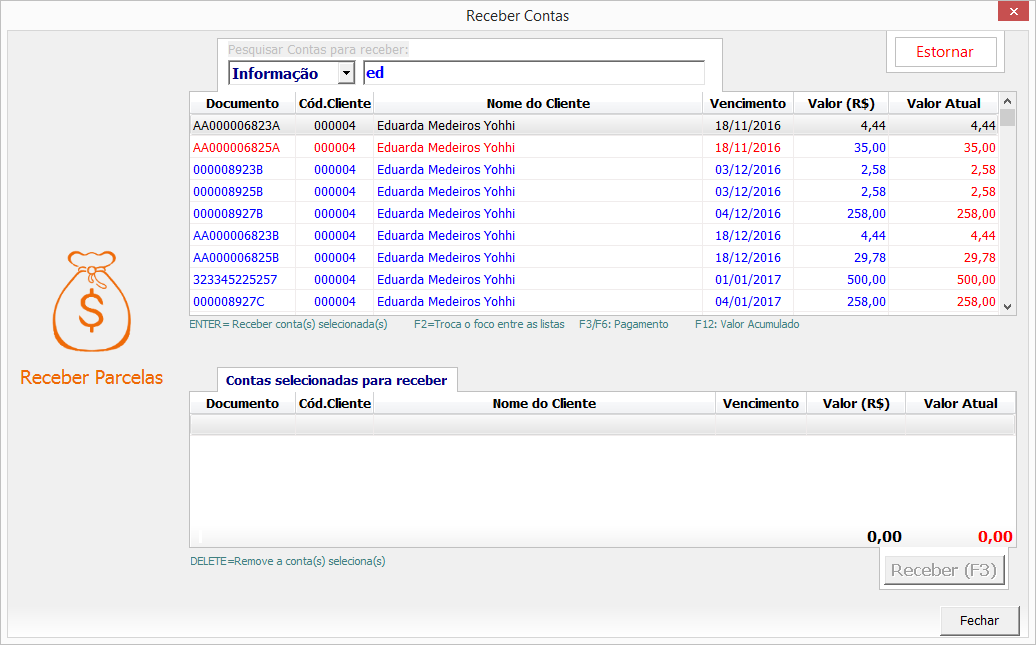This screenshot has height=645, width=1036.
Task: Click the DELETE=Remove a conta(s) hint text
Action: pos(288,561)
